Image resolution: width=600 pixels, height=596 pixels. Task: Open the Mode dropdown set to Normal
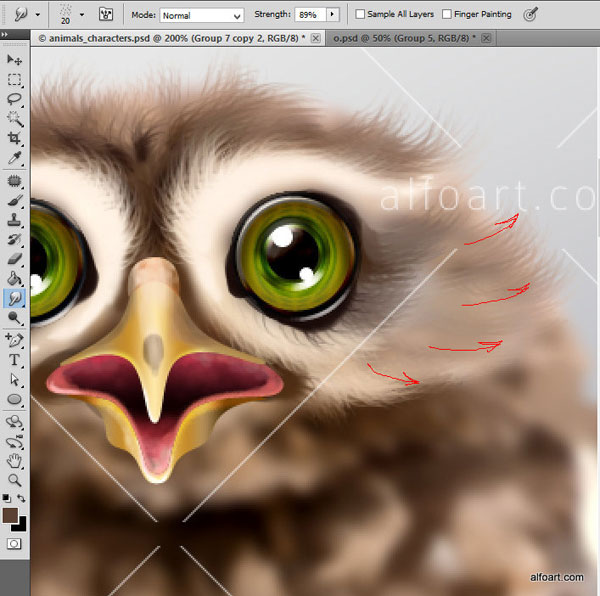point(202,15)
